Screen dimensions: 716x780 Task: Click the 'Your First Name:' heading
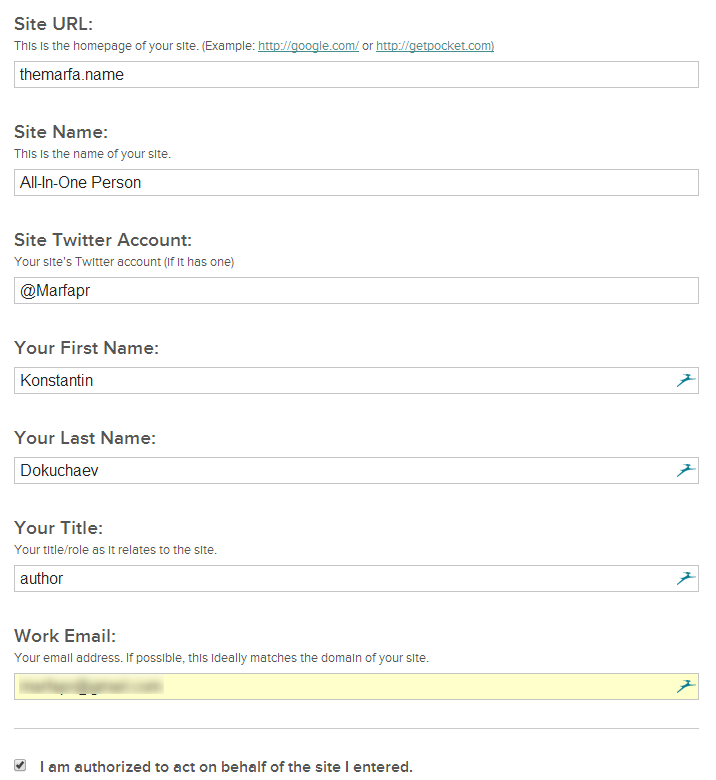(87, 348)
